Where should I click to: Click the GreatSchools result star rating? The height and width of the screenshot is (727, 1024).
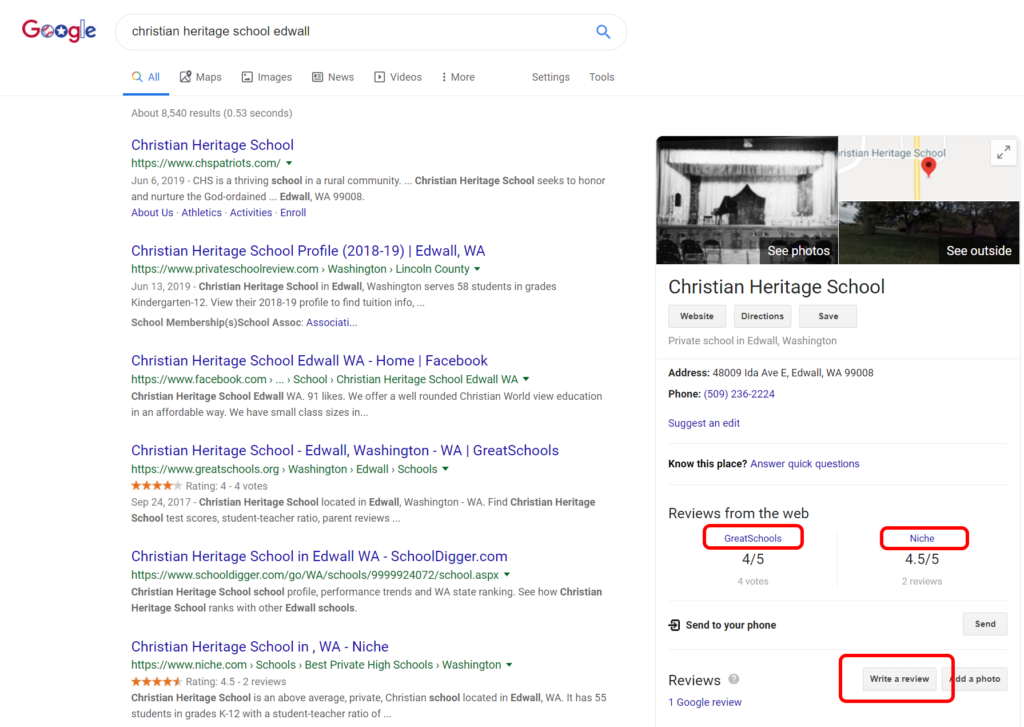[156, 485]
